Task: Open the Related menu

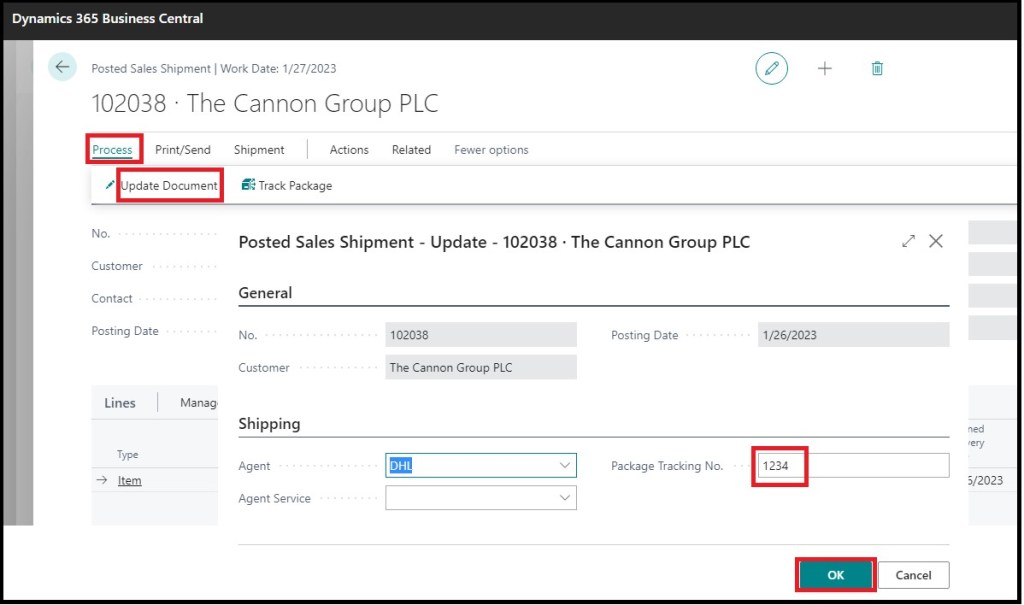Action: click(x=411, y=150)
